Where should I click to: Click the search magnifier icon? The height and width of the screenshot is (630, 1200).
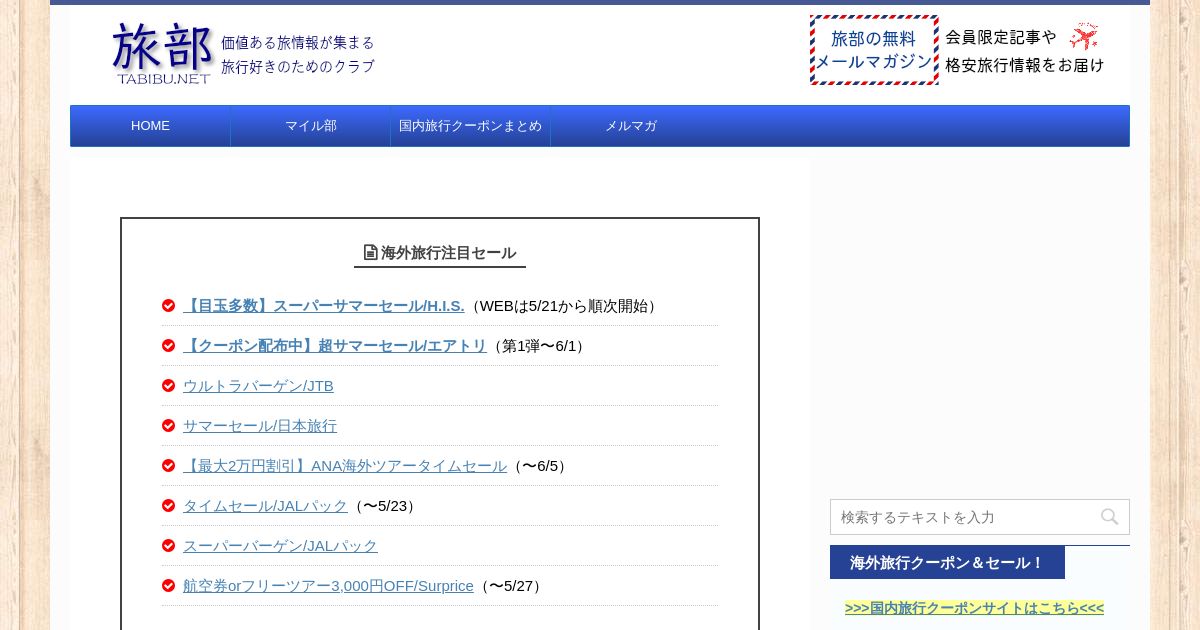pos(1109,517)
